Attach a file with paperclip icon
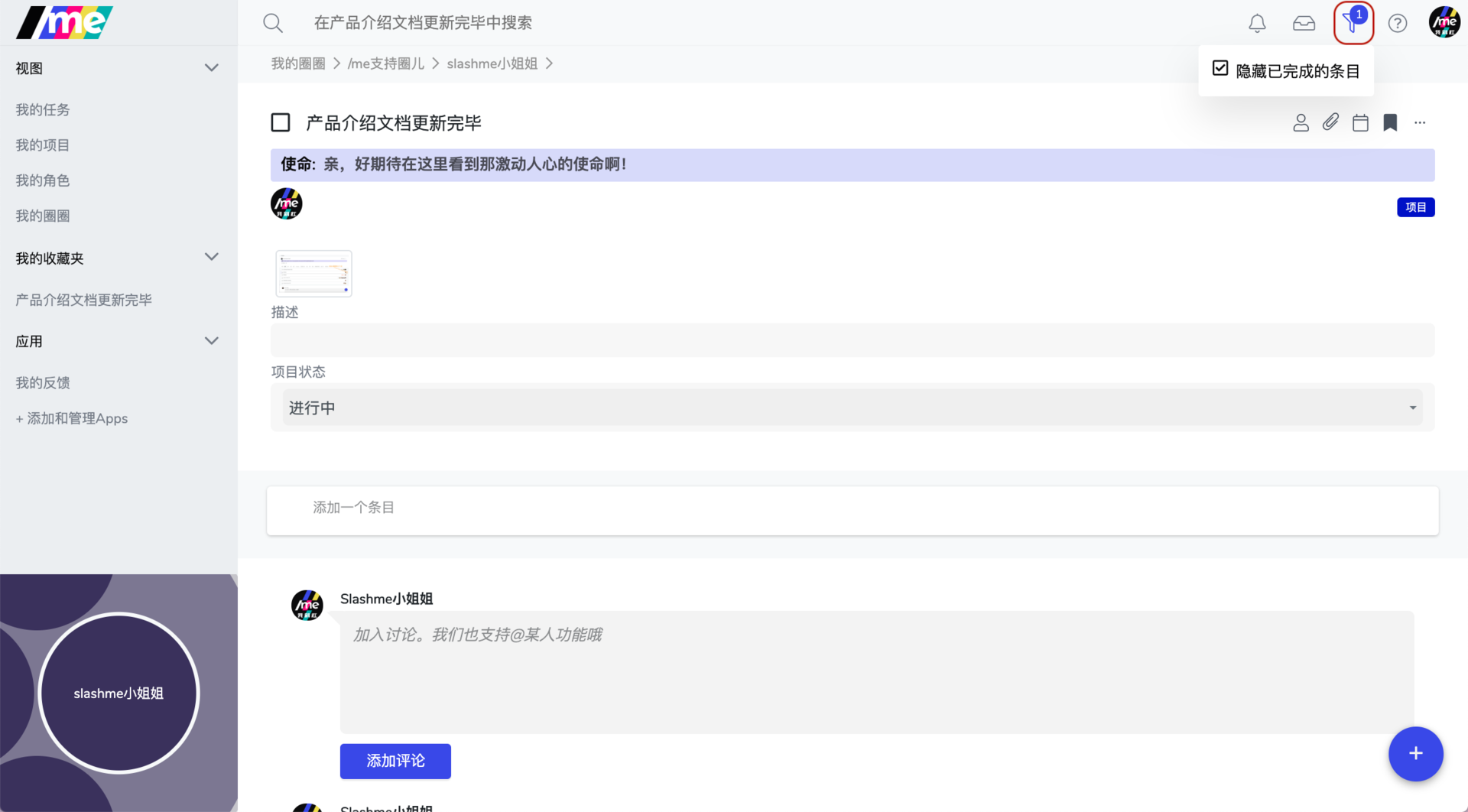 1330,122
